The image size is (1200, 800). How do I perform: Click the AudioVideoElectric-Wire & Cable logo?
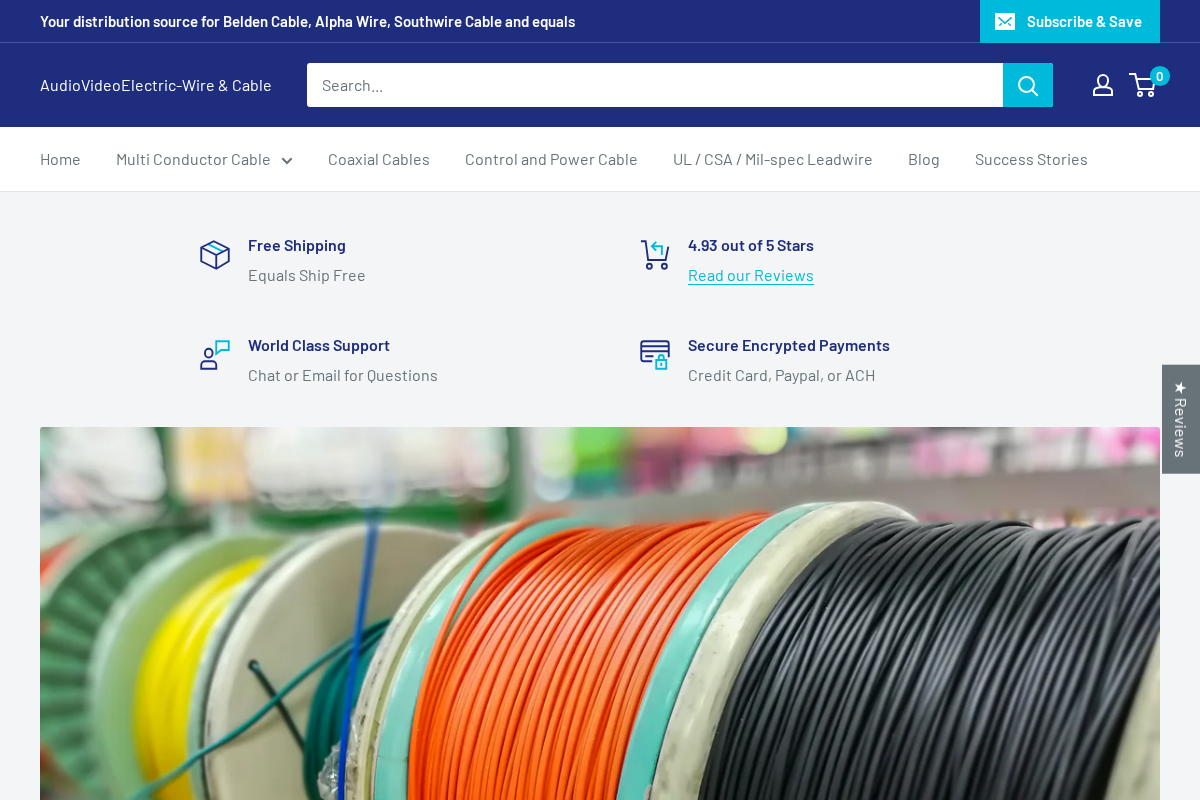155,85
